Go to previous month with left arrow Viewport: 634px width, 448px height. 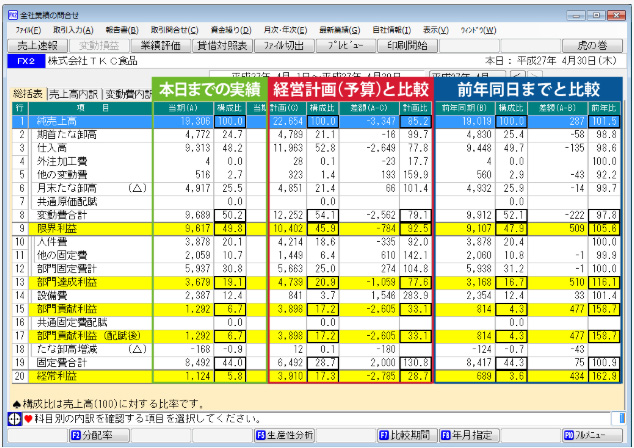[517, 75]
